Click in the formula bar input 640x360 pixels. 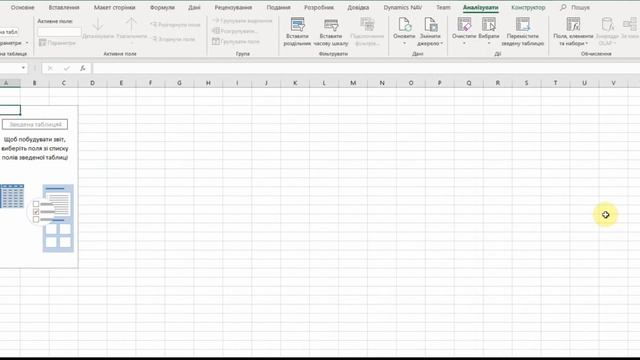click(x=366, y=68)
